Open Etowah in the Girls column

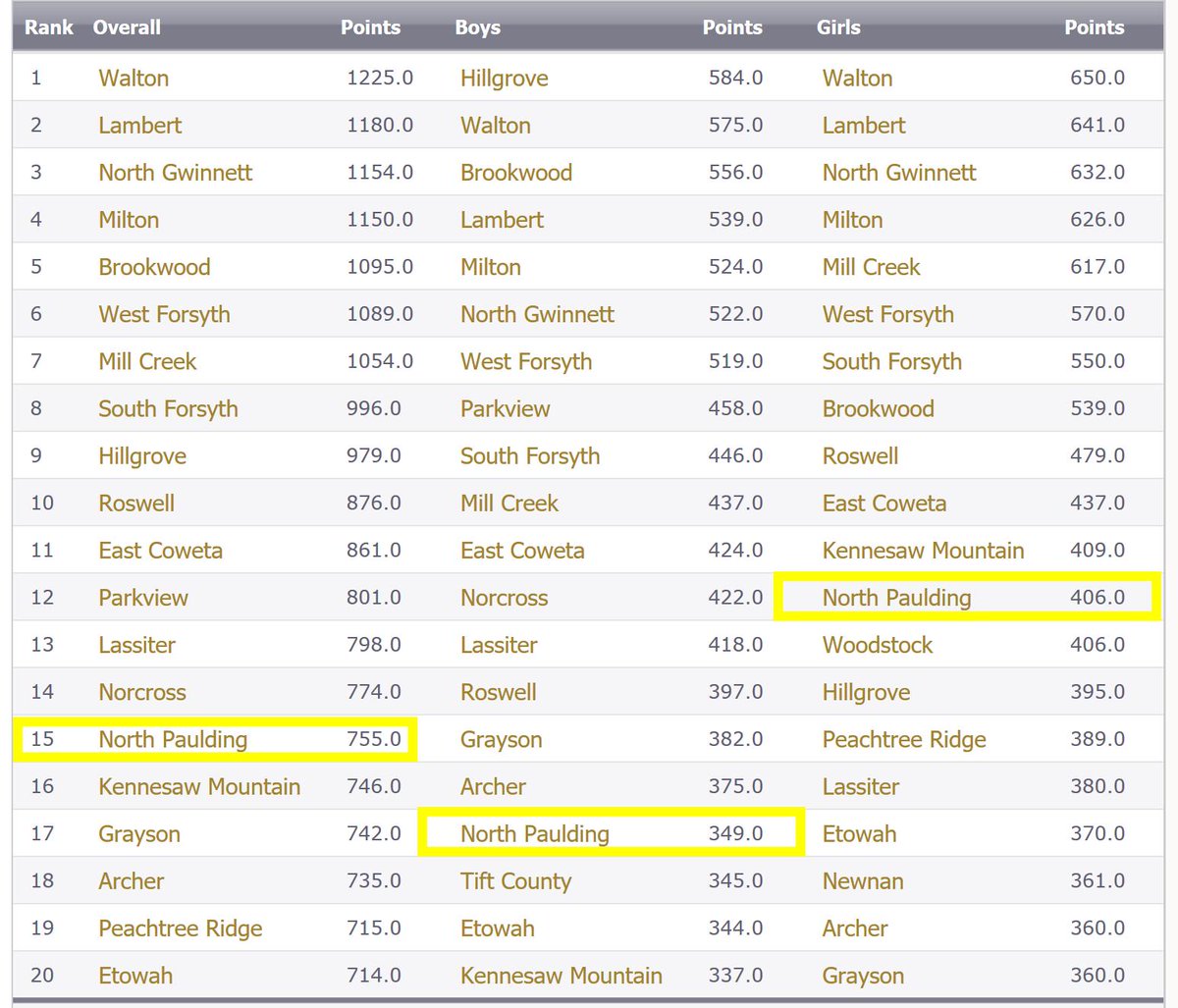point(860,834)
